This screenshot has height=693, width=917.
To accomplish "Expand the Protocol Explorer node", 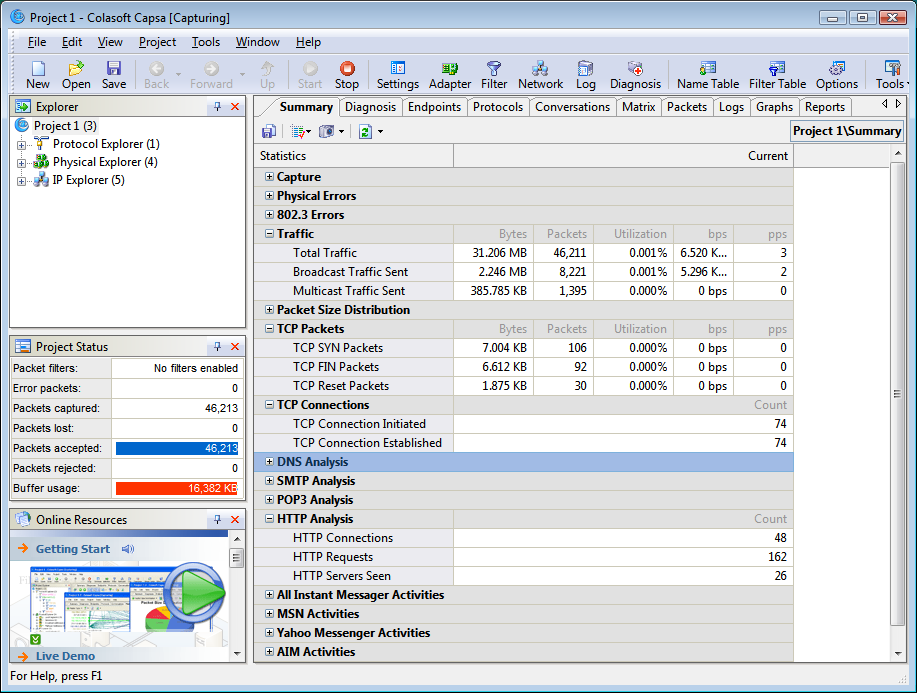I will click(x=22, y=144).
